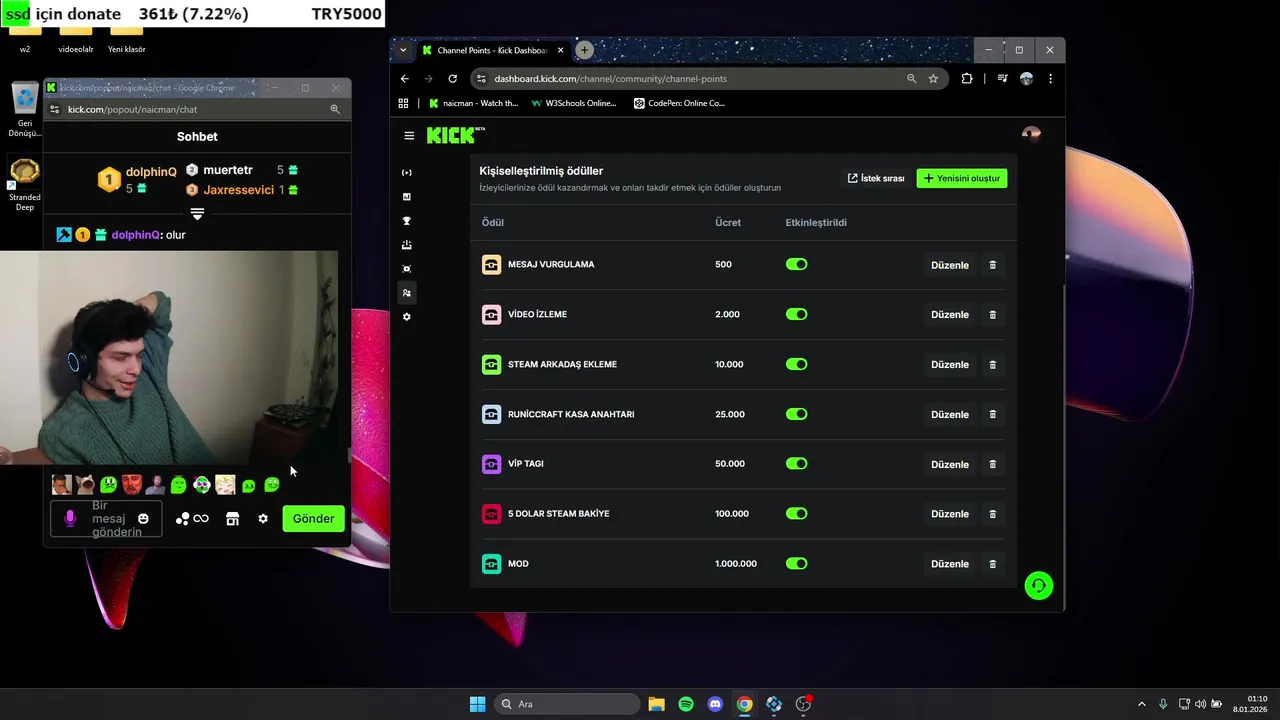Click Düzenle for MESAJ VURGULAMA
The image size is (1280, 720).
click(x=950, y=265)
